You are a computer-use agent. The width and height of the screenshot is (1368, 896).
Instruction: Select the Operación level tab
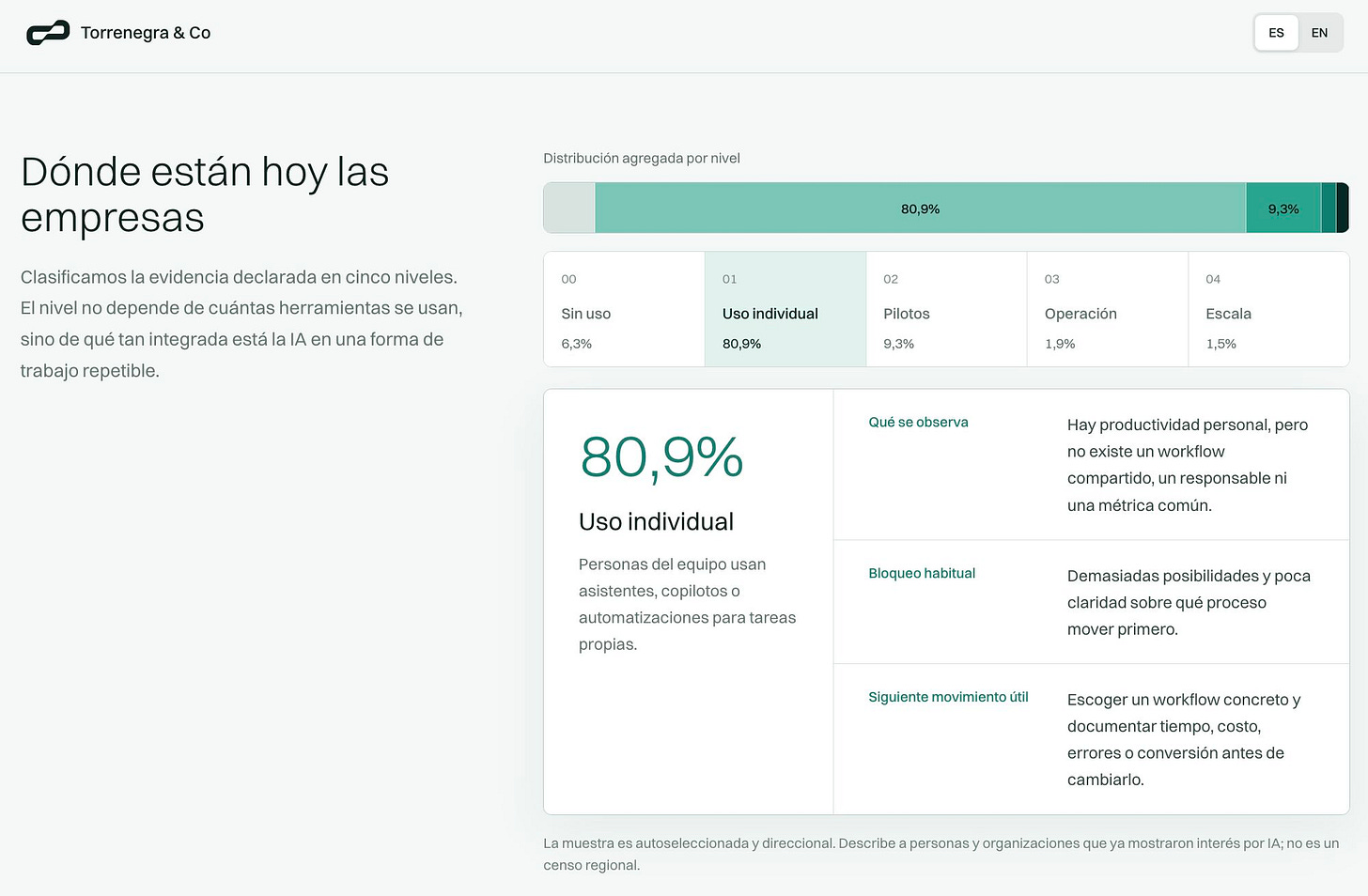coord(1108,309)
